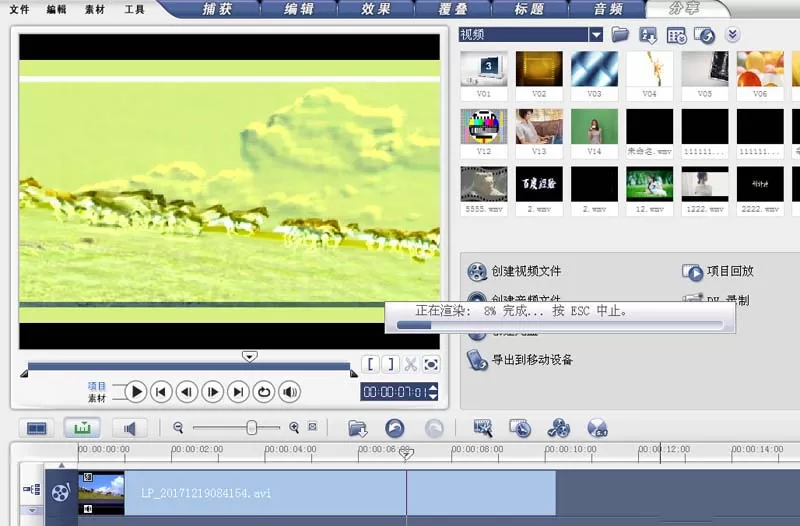Click the 项目回放 playback icon
The height and width of the screenshot is (526, 800).
coord(692,272)
